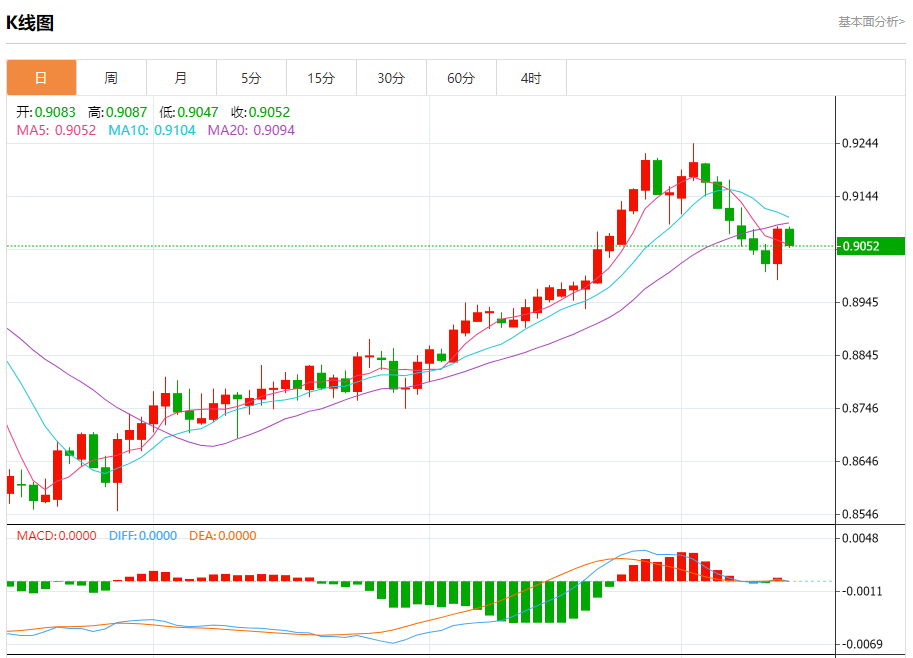
Task: Click the 高:0.9087 high price value
Action: [x=117, y=112]
